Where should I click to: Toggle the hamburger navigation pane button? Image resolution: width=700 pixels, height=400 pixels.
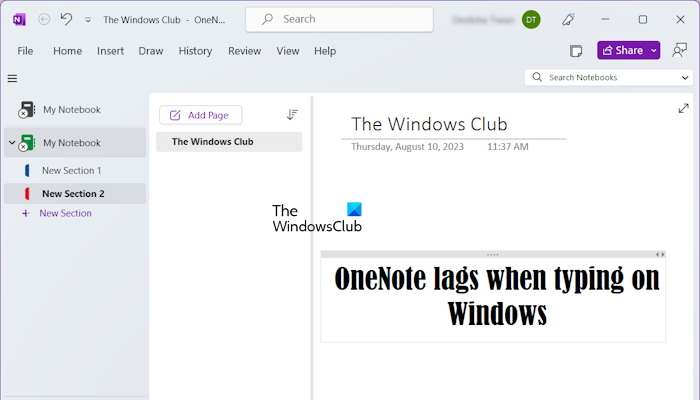tap(12, 79)
